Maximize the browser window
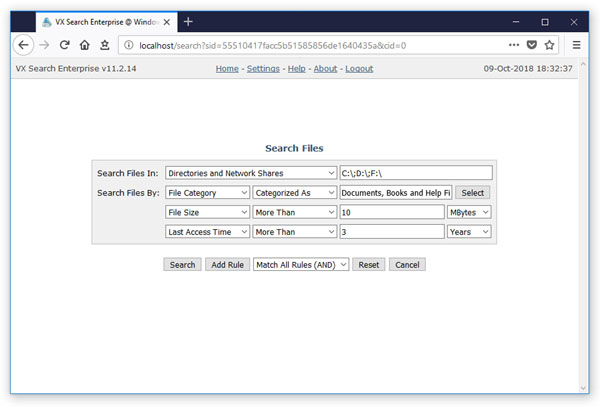The width and height of the screenshot is (600, 406). [x=545, y=22]
